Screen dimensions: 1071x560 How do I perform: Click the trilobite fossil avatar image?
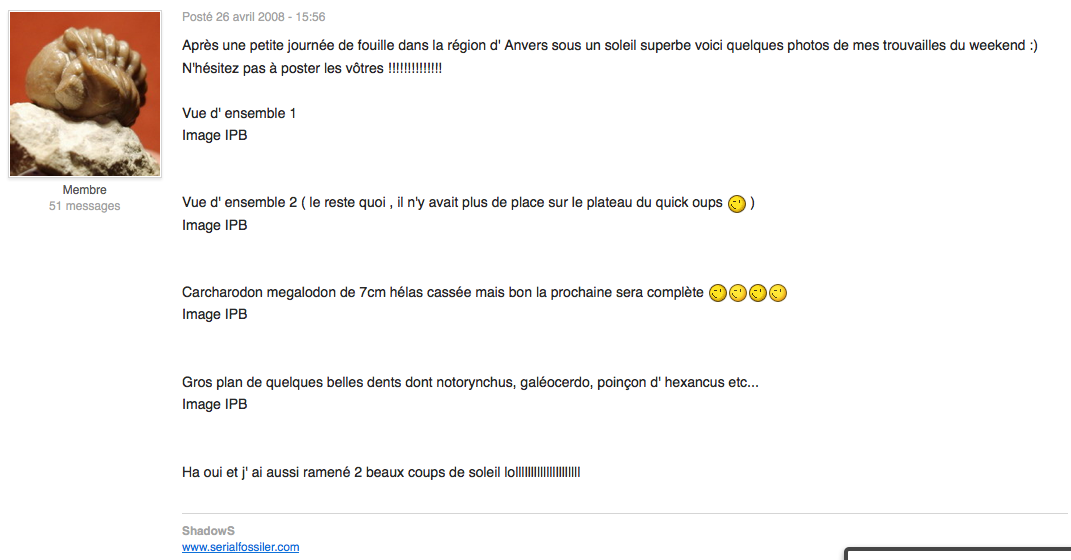[x=85, y=94]
